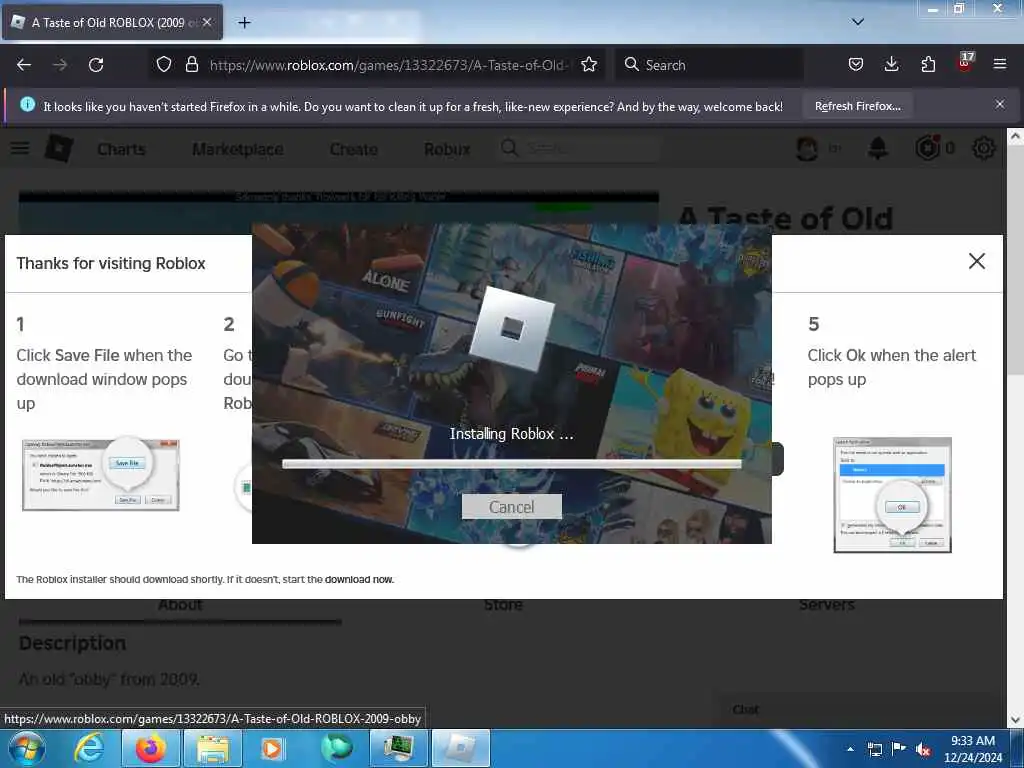Open Firefox hamburger application menu
The height and width of the screenshot is (768, 1024).
1000,64
